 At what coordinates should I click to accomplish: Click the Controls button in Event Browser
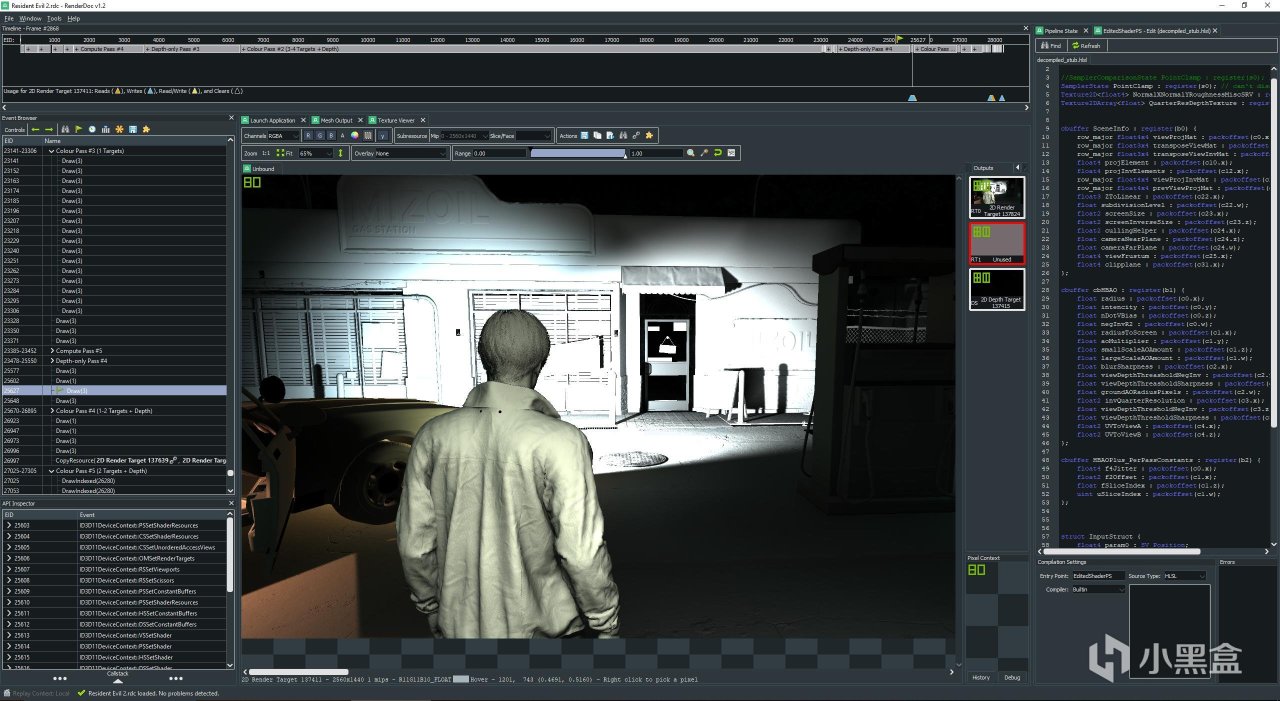[15, 129]
